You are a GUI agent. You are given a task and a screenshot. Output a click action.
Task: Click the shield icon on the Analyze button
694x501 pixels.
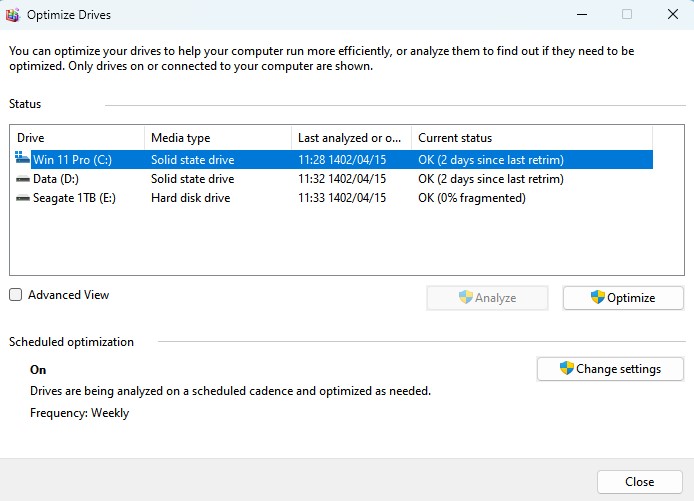coord(466,297)
